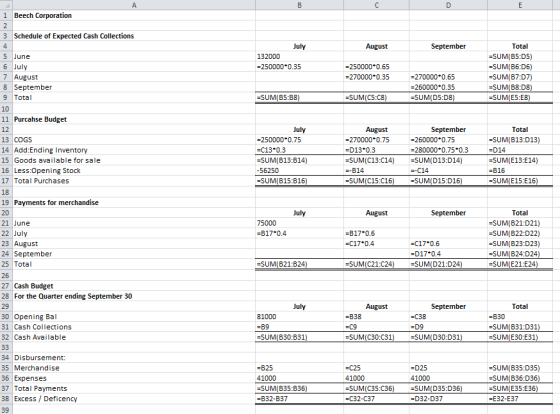Click the =SUM(B30:B31) cell

pyautogui.click(x=299, y=337)
